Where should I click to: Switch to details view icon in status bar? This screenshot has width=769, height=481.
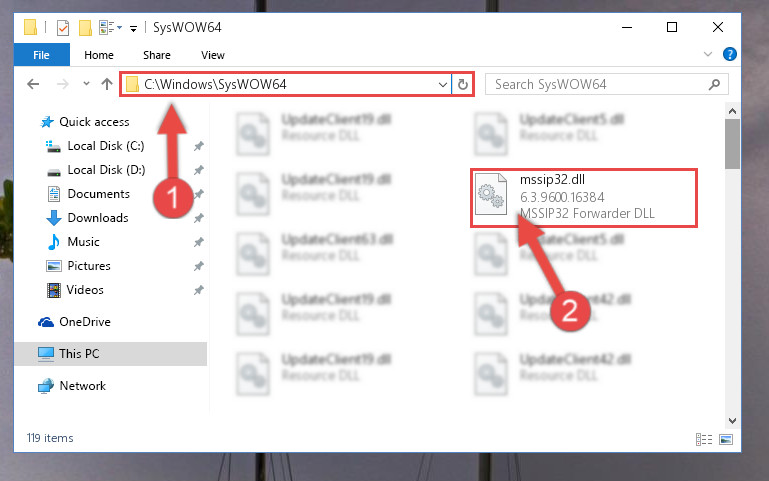(704, 439)
